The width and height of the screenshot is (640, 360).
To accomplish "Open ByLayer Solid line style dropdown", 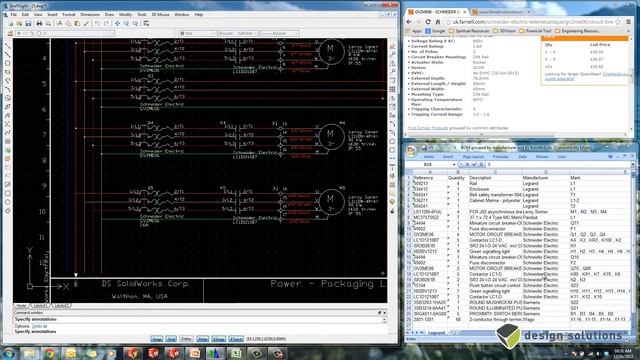I will click(x=255, y=33).
